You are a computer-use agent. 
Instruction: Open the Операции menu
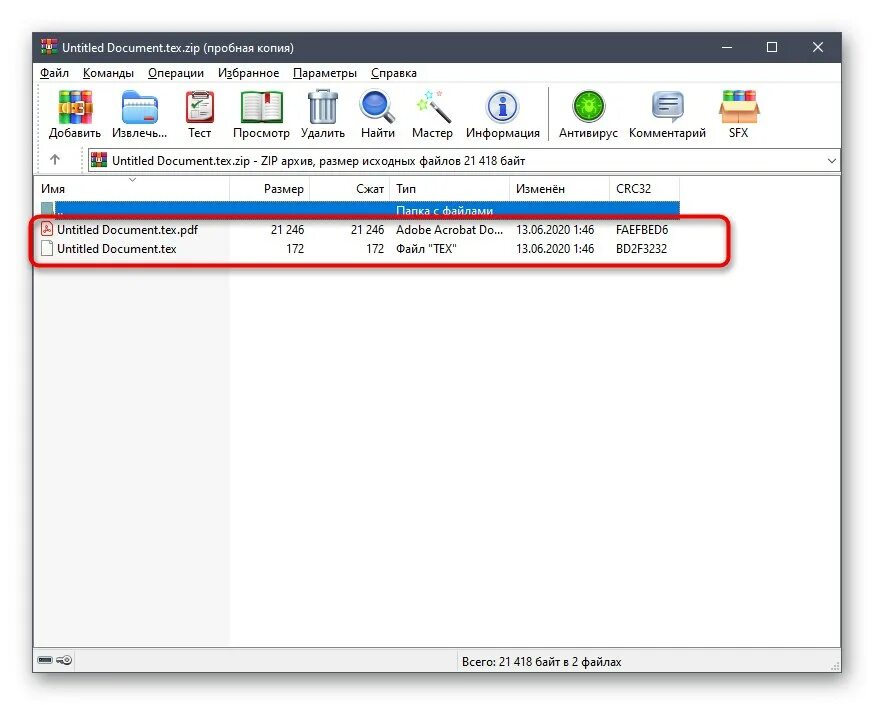tap(176, 73)
